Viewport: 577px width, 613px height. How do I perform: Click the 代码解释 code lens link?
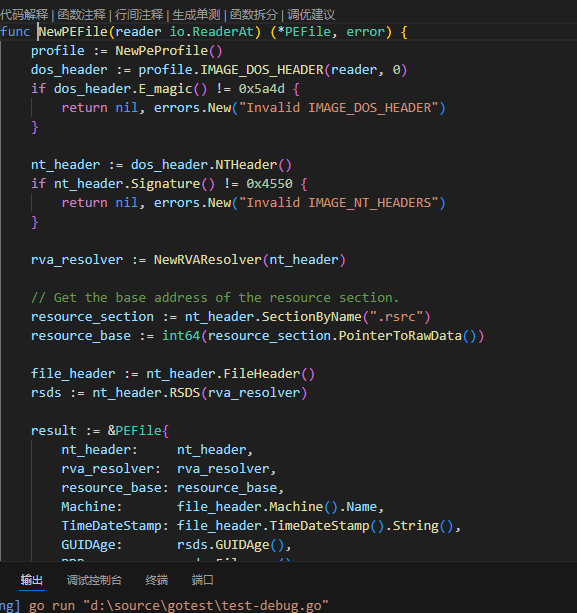tap(24, 15)
